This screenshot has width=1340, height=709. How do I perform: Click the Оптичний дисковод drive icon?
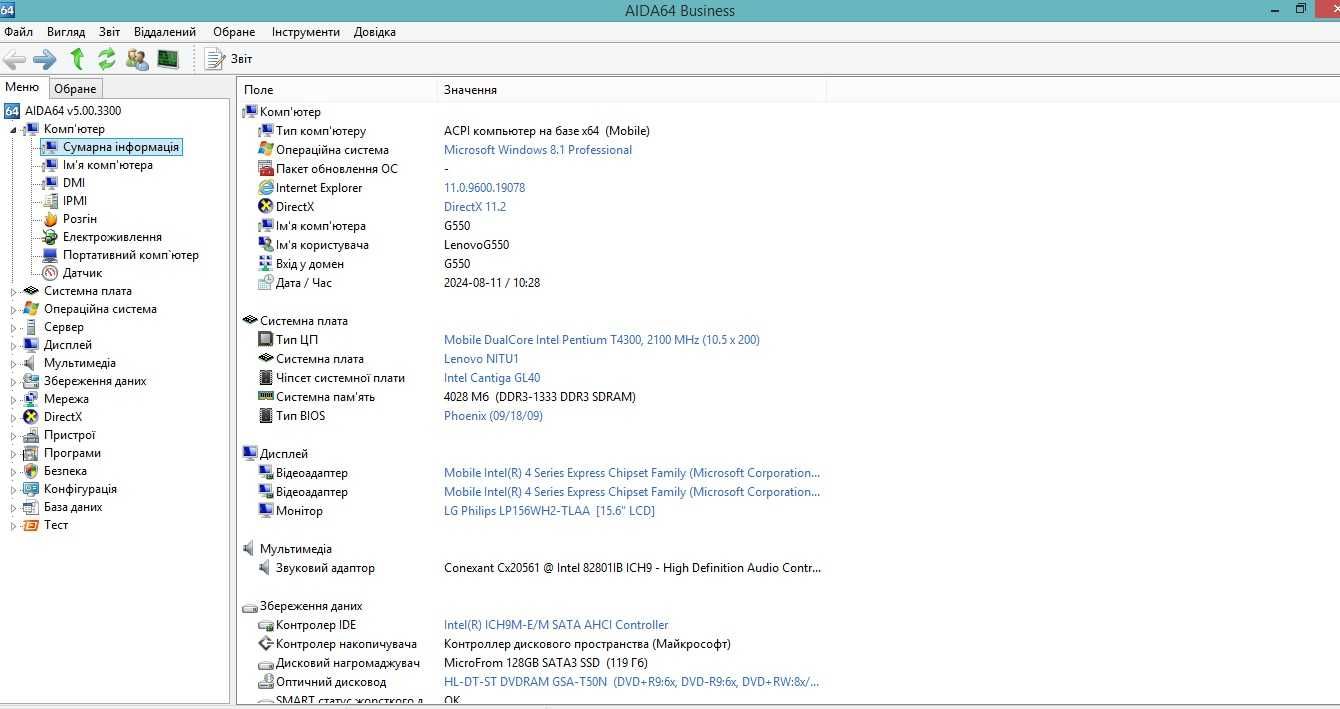click(265, 682)
